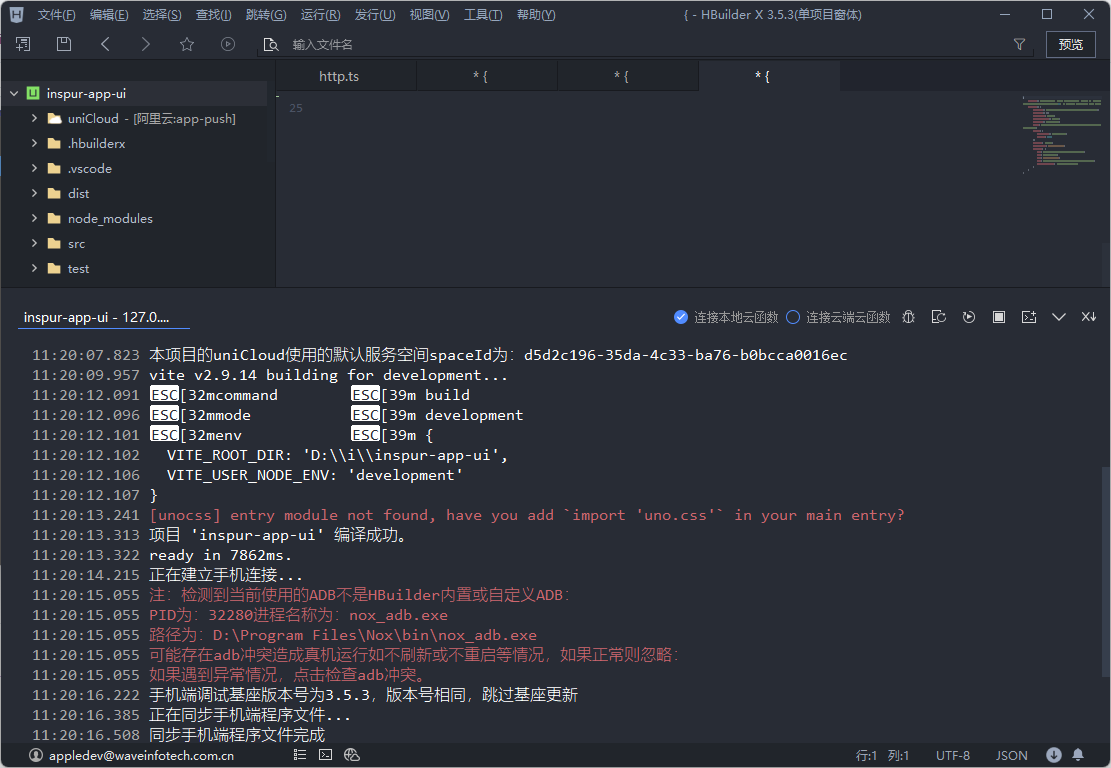Click the device resync icon in console
The image size is (1111, 768).
point(938,317)
